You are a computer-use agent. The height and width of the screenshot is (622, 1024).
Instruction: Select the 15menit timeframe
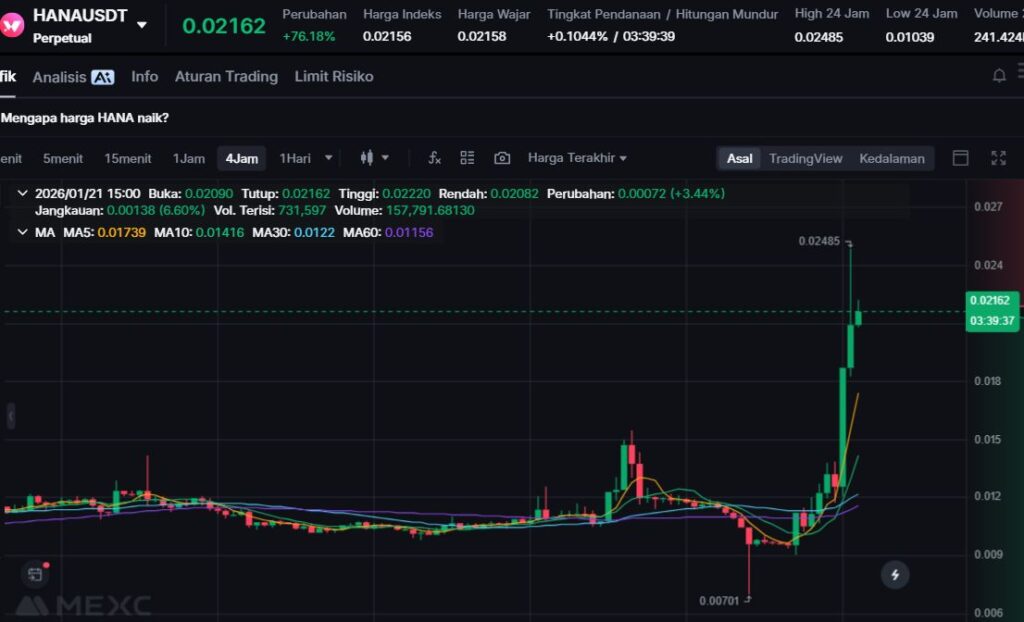128,158
